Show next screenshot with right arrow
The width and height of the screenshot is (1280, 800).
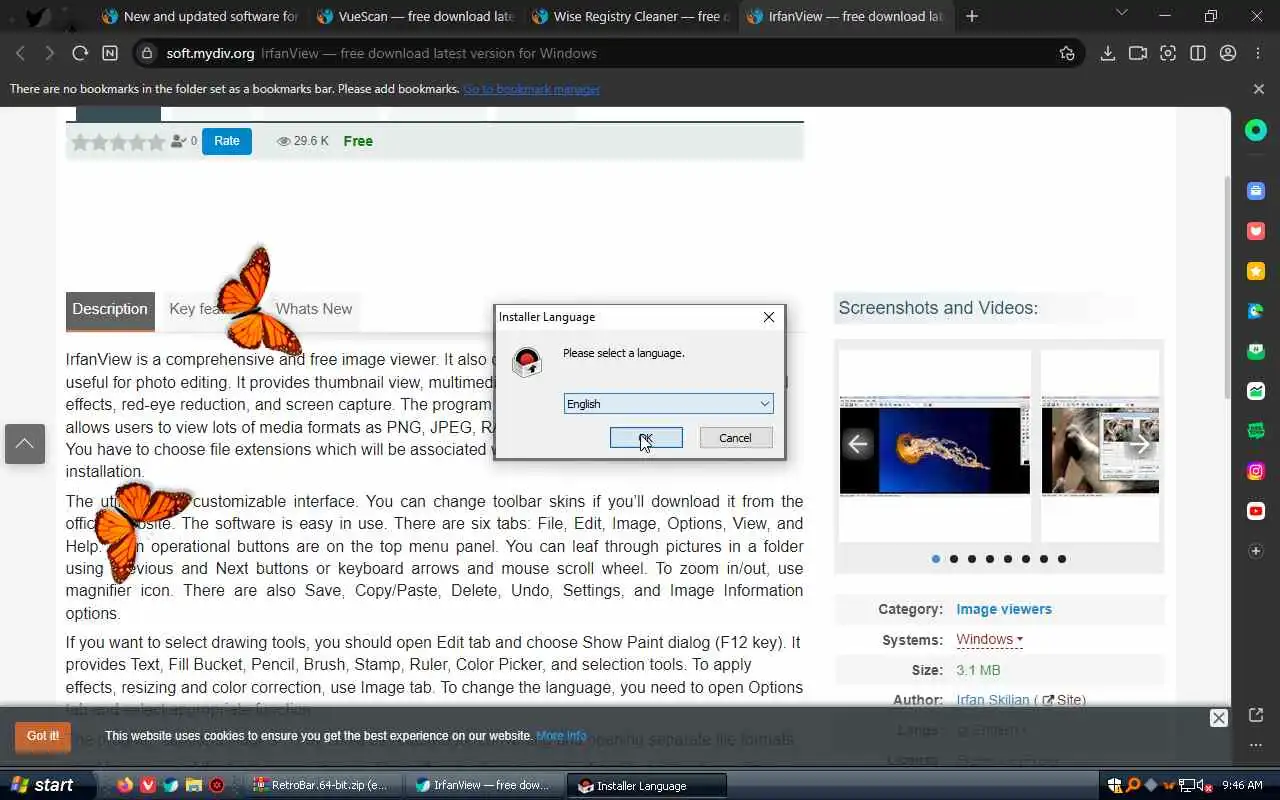pos(1141,445)
